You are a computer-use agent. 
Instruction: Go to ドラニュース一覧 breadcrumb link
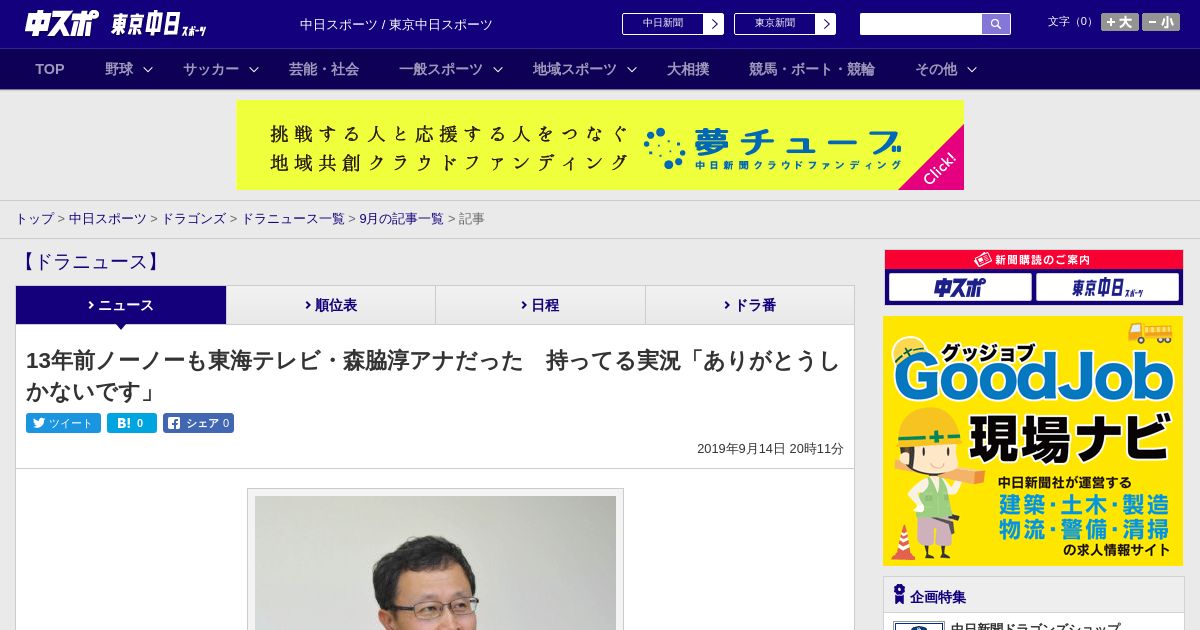(x=293, y=219)
